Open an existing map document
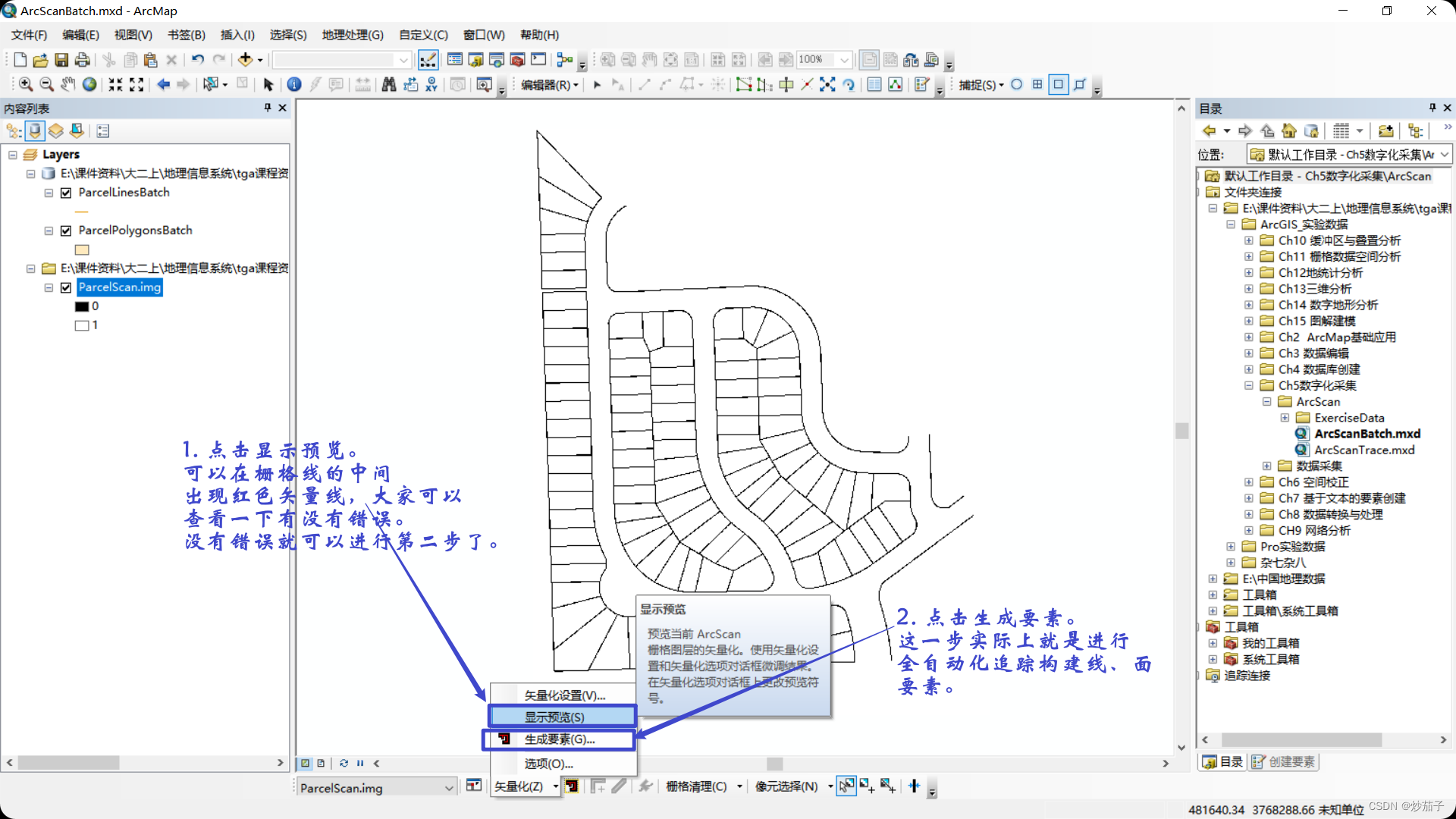This screenshot has width=1456, height=819. (41, 60)
